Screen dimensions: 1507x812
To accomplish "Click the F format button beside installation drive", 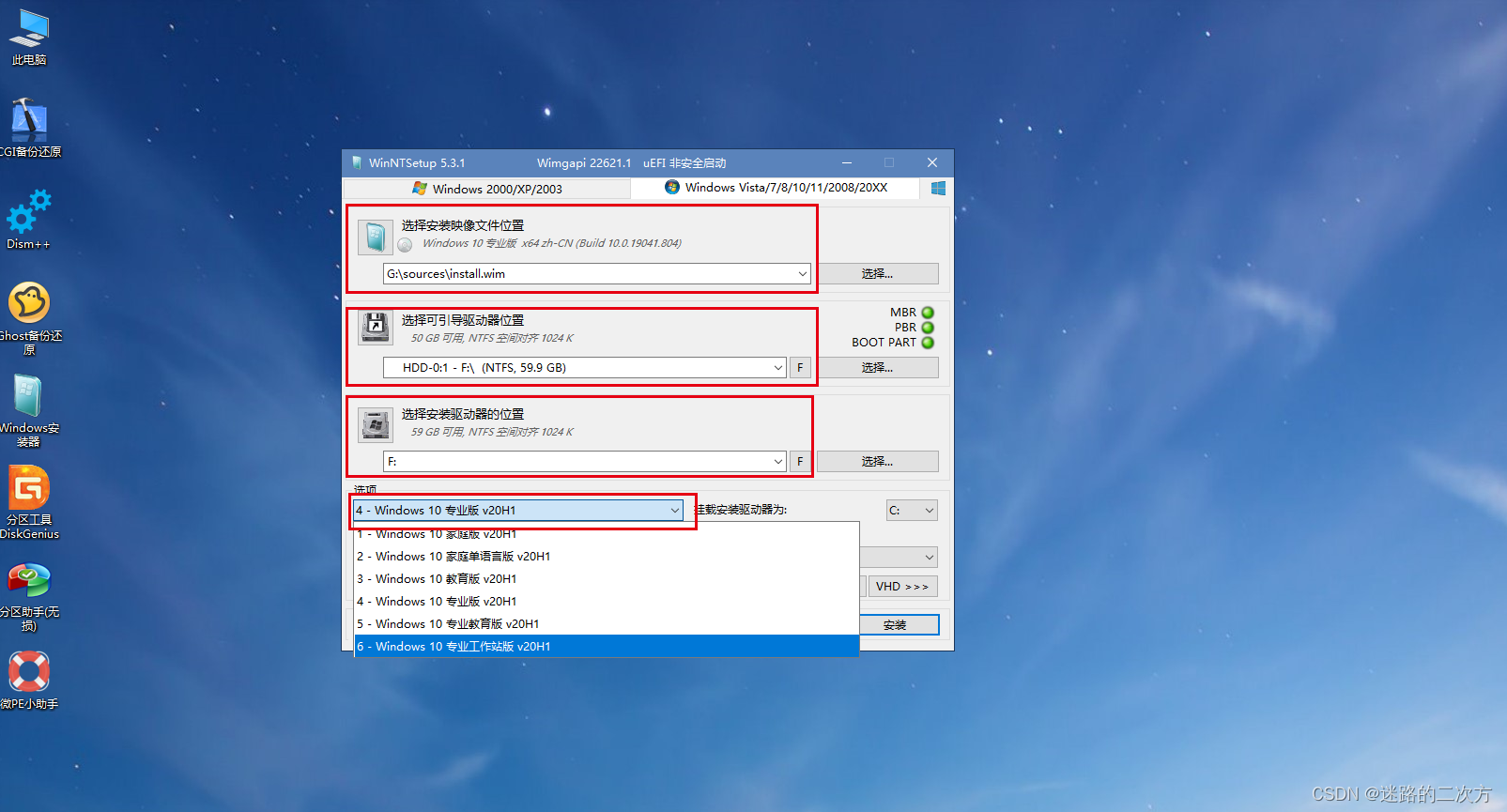I will tap(800, 462).
